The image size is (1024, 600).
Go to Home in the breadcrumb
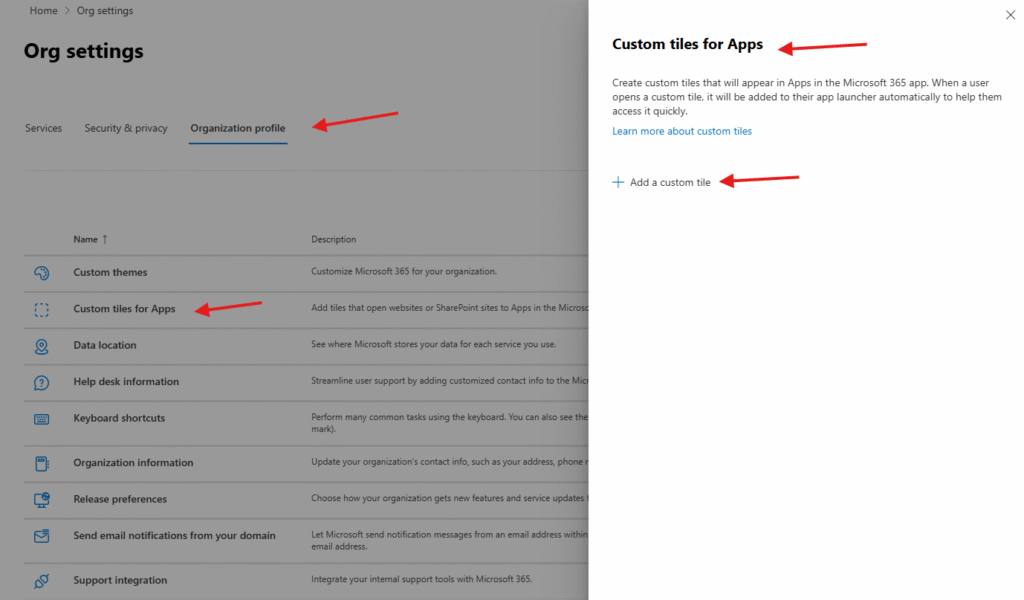[43, 11]
